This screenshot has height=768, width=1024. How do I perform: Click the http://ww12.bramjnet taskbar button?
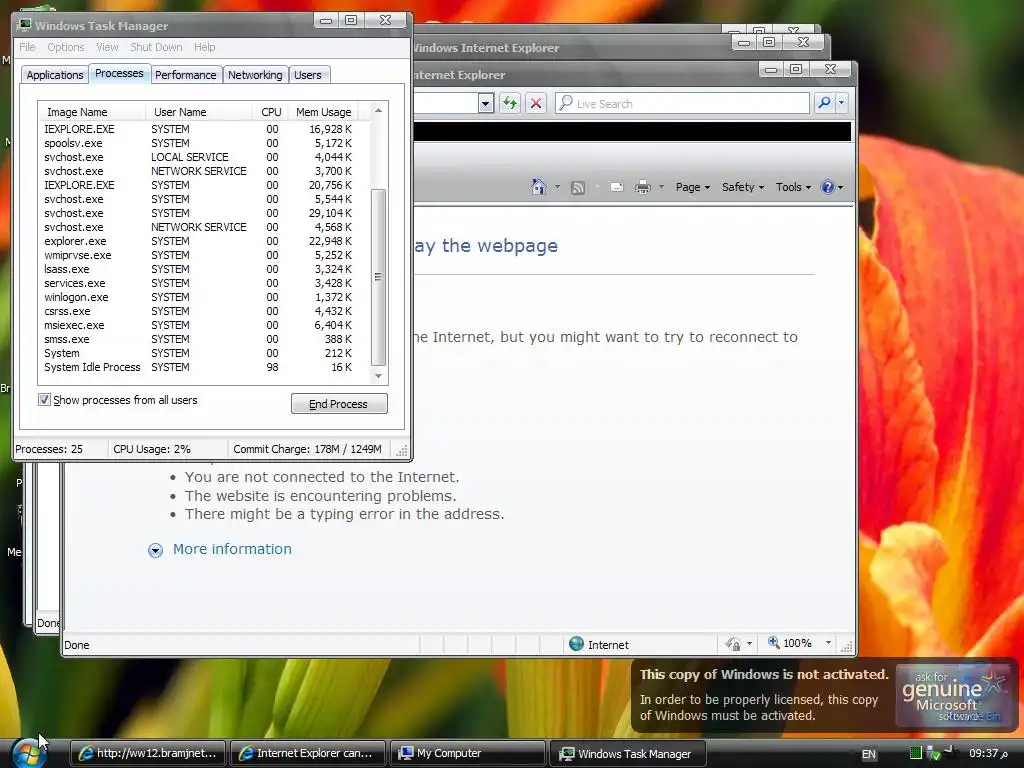click(x=148, y=753)
